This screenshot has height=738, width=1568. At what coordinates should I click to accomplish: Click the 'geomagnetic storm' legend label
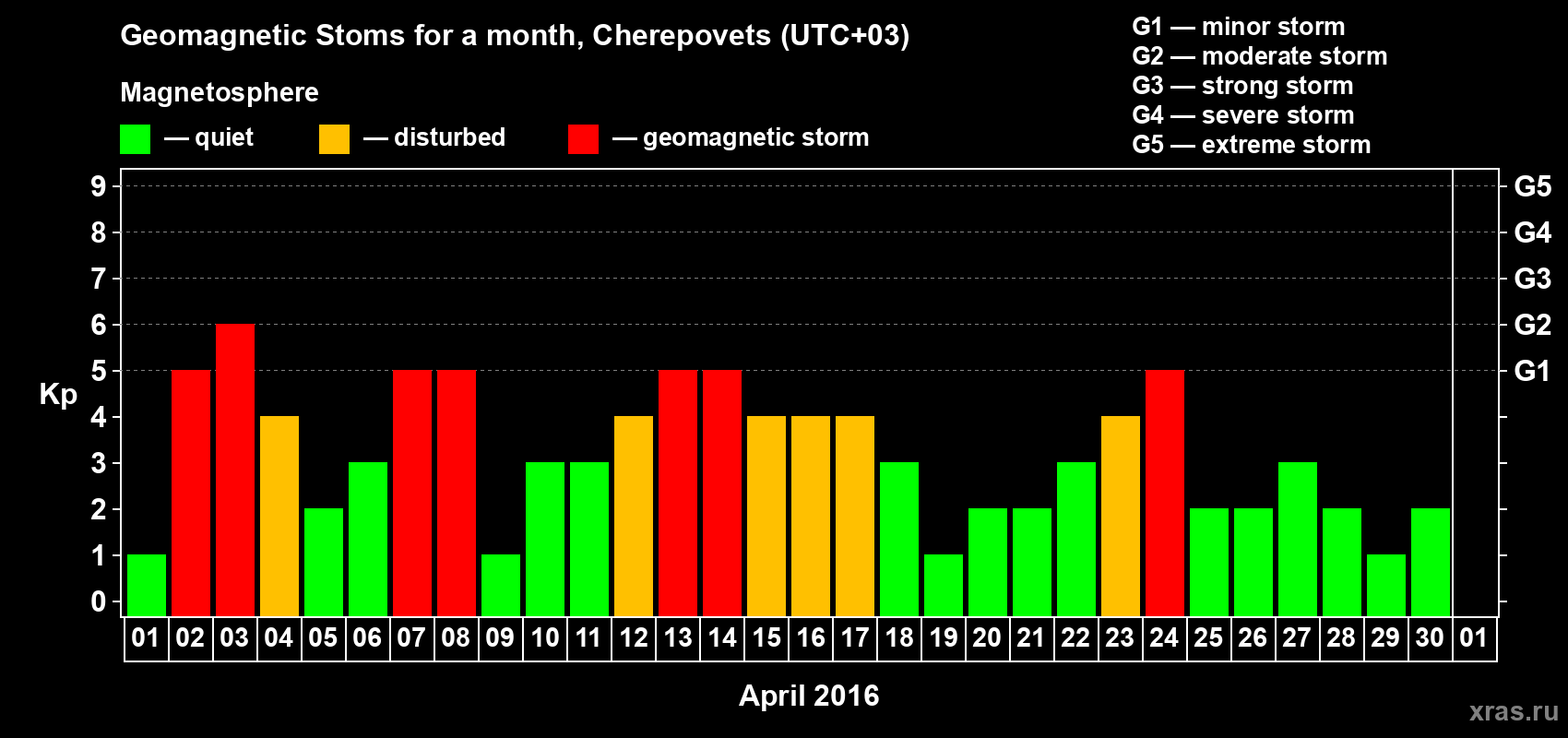tap(755, 137)
